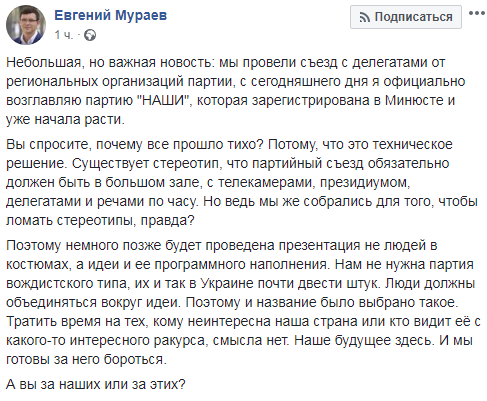Image resolution: width=487 pixels, height=401 pixels.
Task: Click the line 'уже начала расти.'
Action: tap(65, 120)
